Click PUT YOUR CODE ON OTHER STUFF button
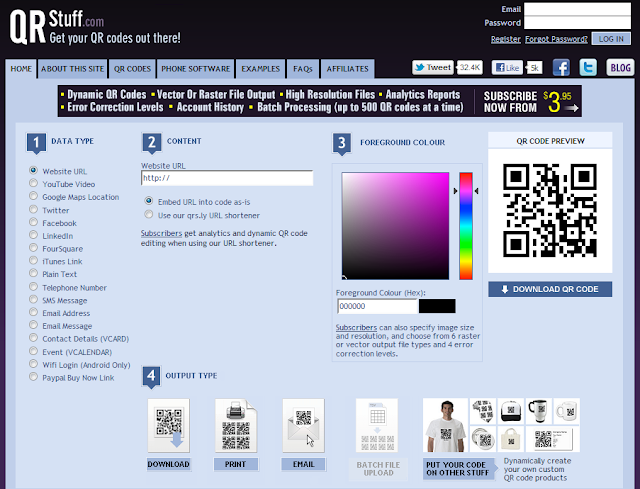Image resolution: width=640 pixels, height=489 pixels. (458, 469)
